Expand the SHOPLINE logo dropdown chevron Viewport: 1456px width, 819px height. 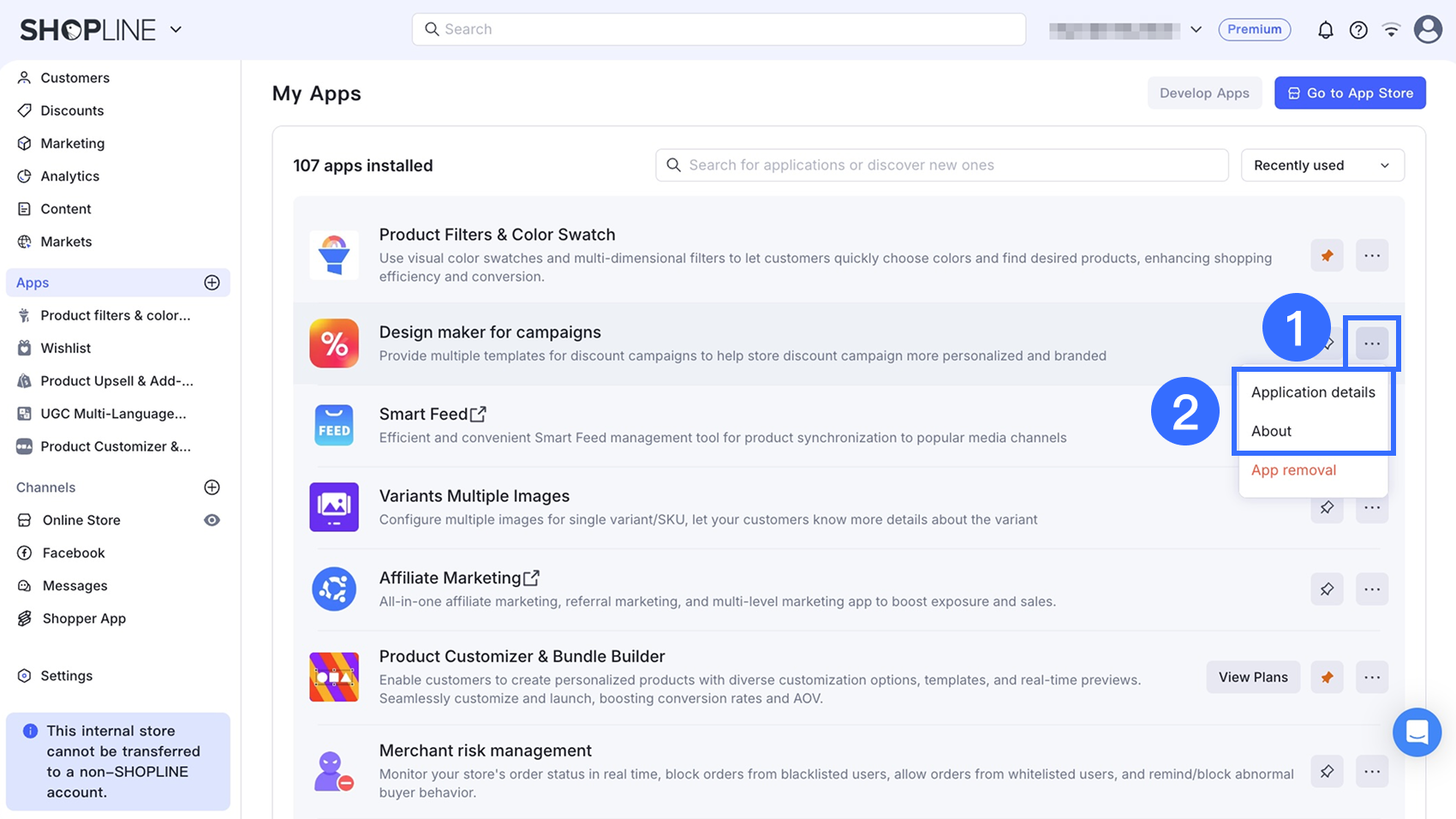tap(176, 30)
